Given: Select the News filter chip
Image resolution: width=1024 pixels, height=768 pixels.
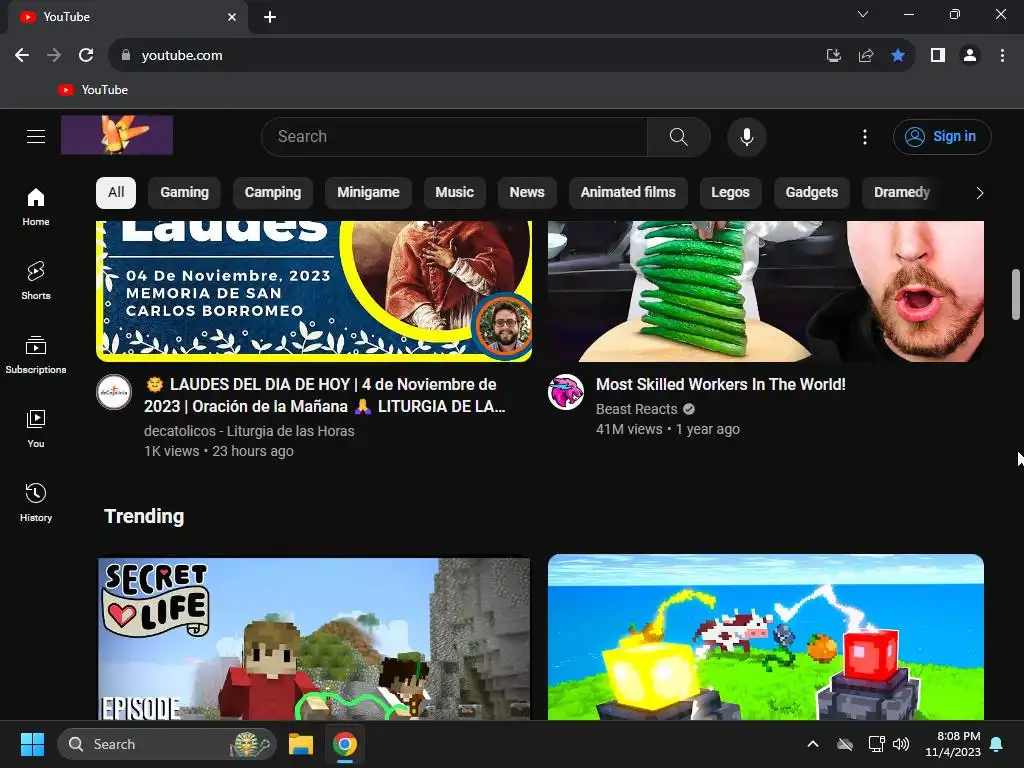Looking at the screenshot, I should (527, 193).
